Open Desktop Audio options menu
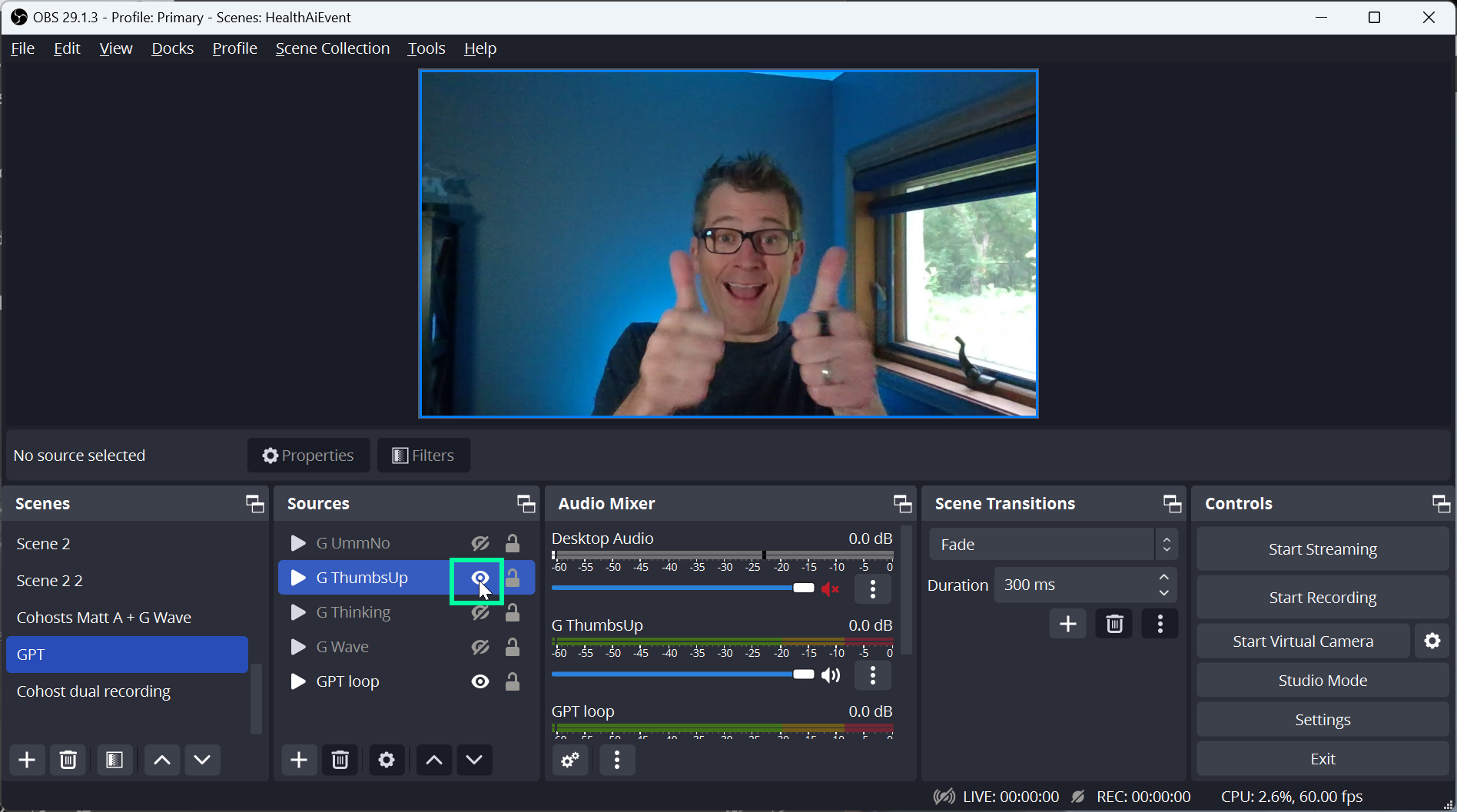1457x812 pixels. (x=872, y=589)
